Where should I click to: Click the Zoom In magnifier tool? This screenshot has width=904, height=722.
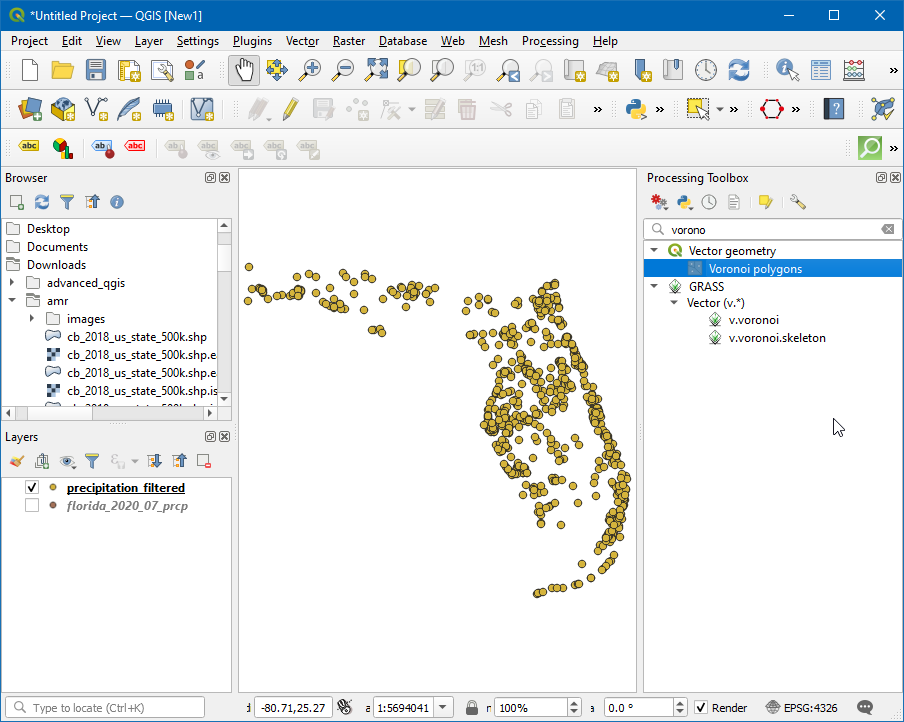tap(311, 70)
